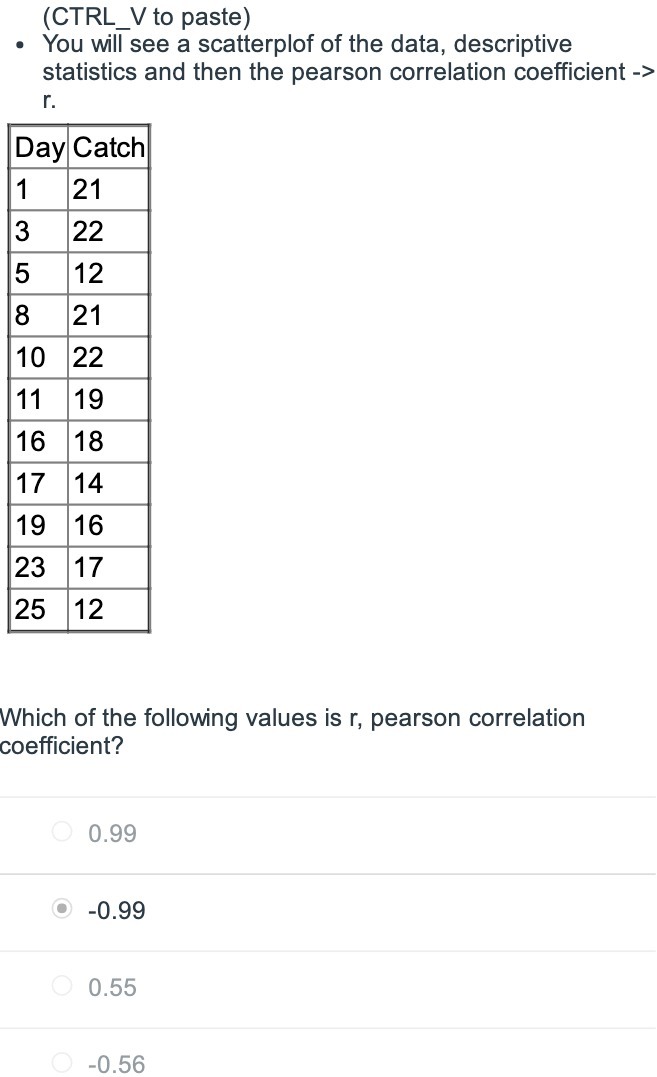Select the 0.55 answer radio button
The height and width of the screenshot is (1077, 657).
tap(60, 987)
